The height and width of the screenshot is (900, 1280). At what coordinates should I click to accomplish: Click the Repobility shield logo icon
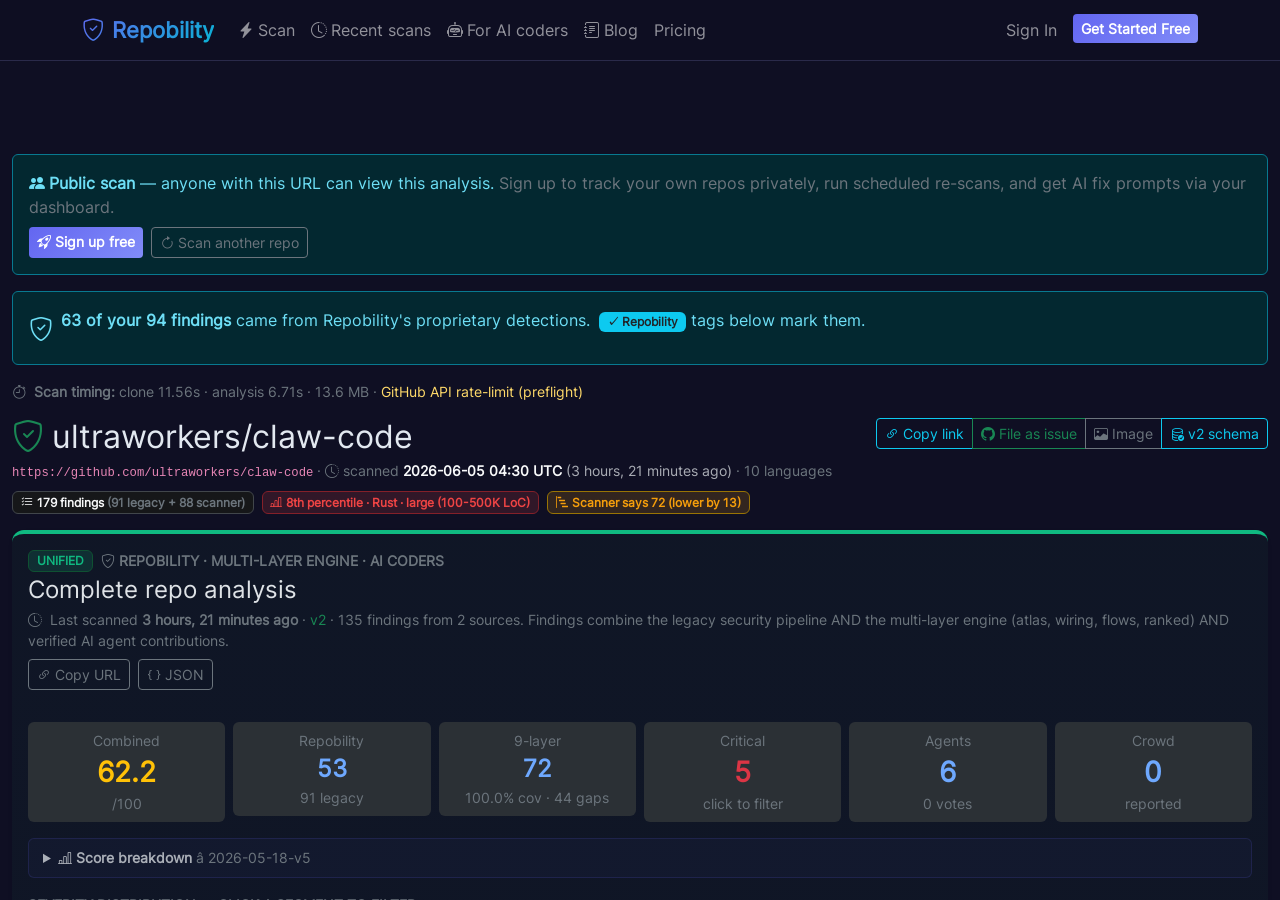pos(93,30)
